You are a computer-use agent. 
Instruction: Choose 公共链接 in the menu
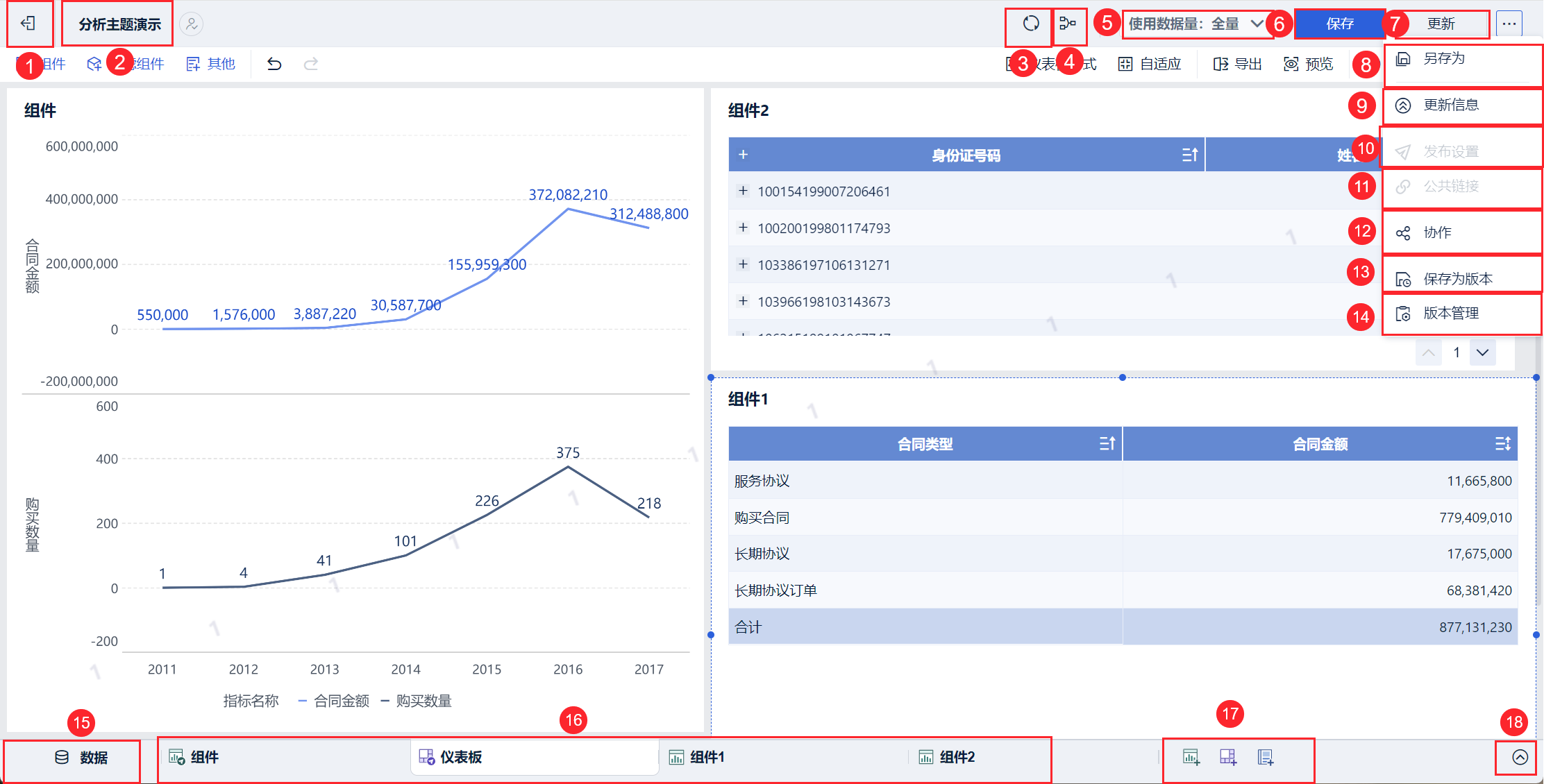point(1463,187)
